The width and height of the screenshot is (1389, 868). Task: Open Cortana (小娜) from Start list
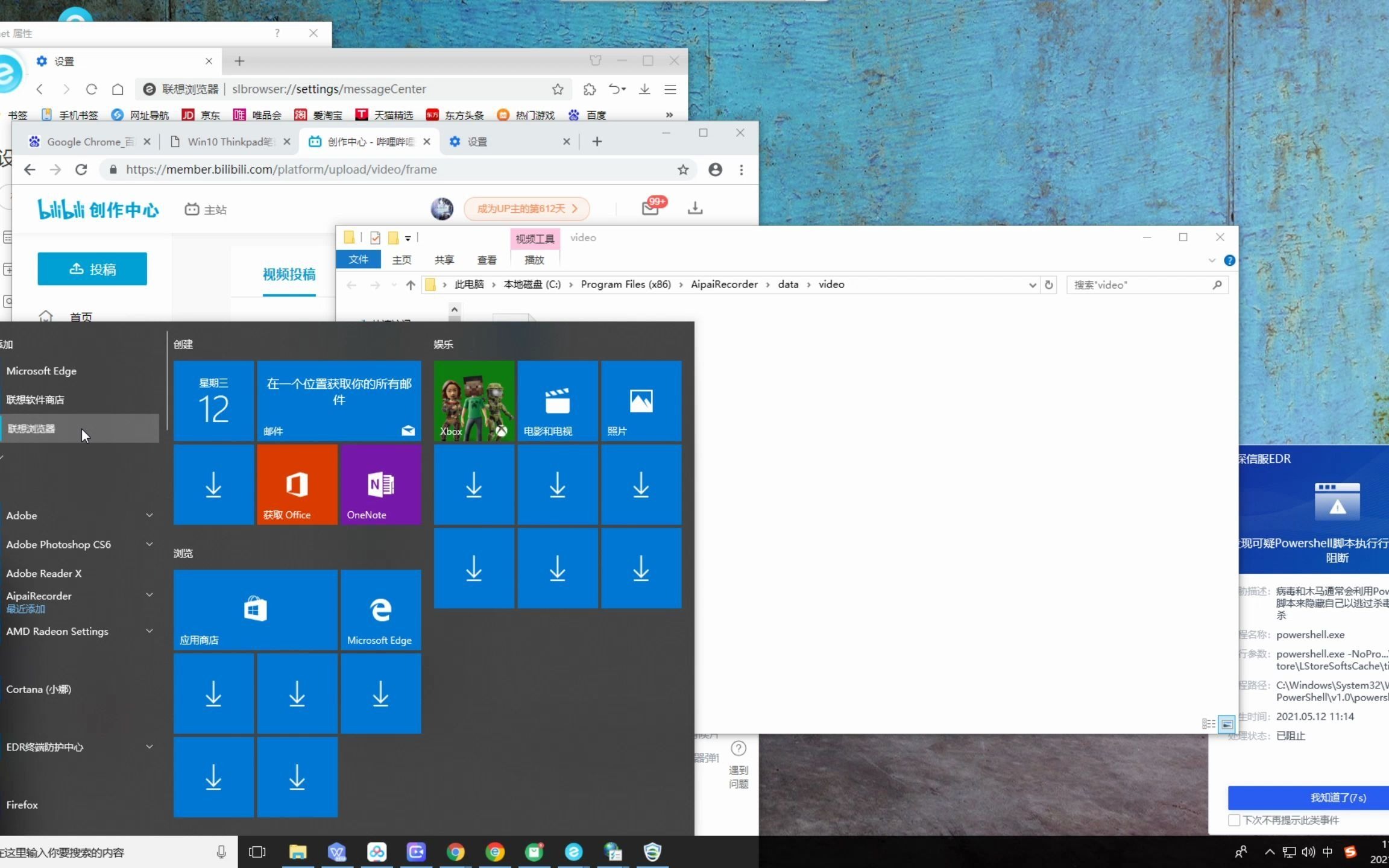(80, 689)
